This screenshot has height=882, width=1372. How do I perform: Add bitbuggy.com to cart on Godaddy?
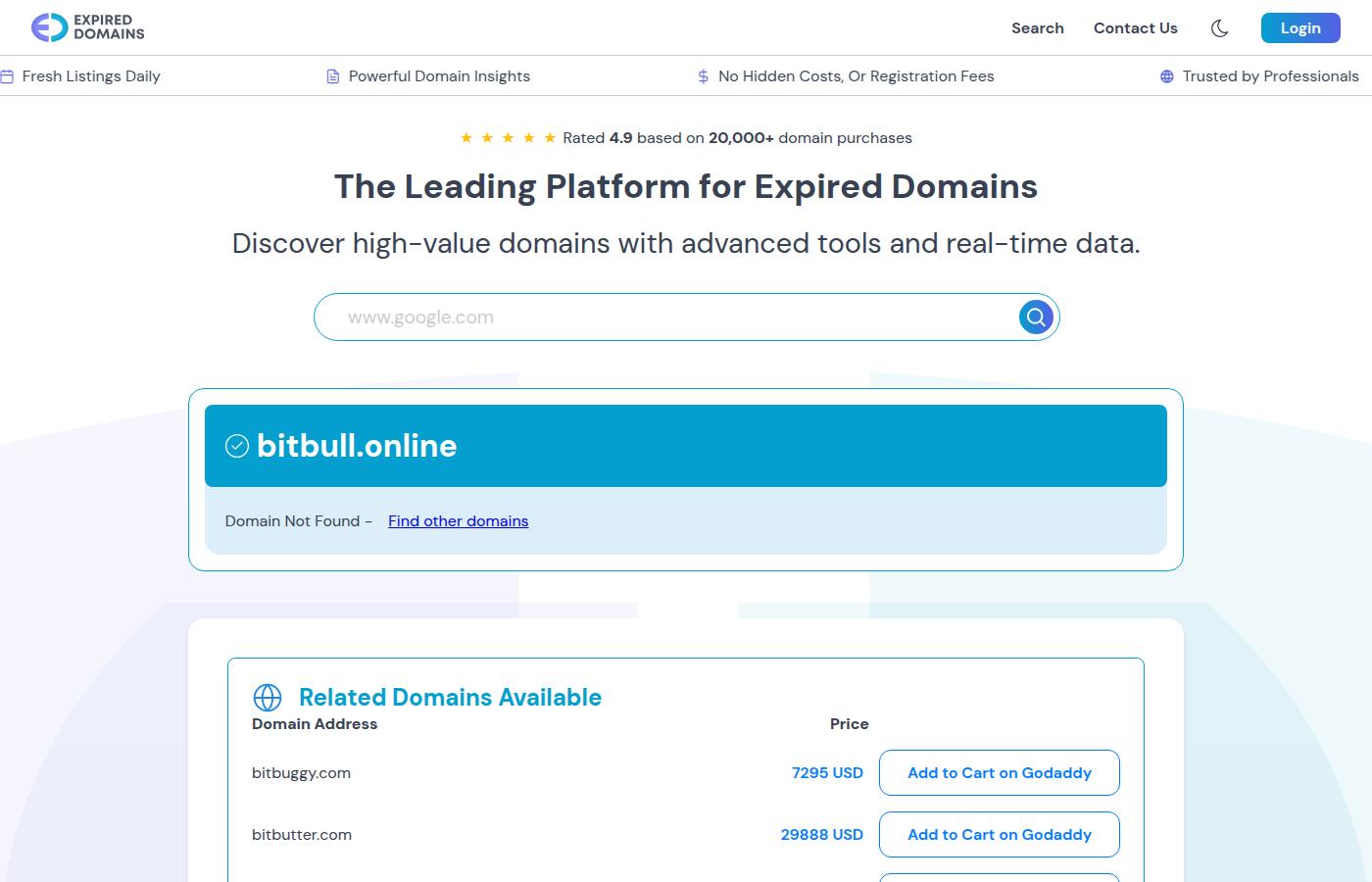1000,773
